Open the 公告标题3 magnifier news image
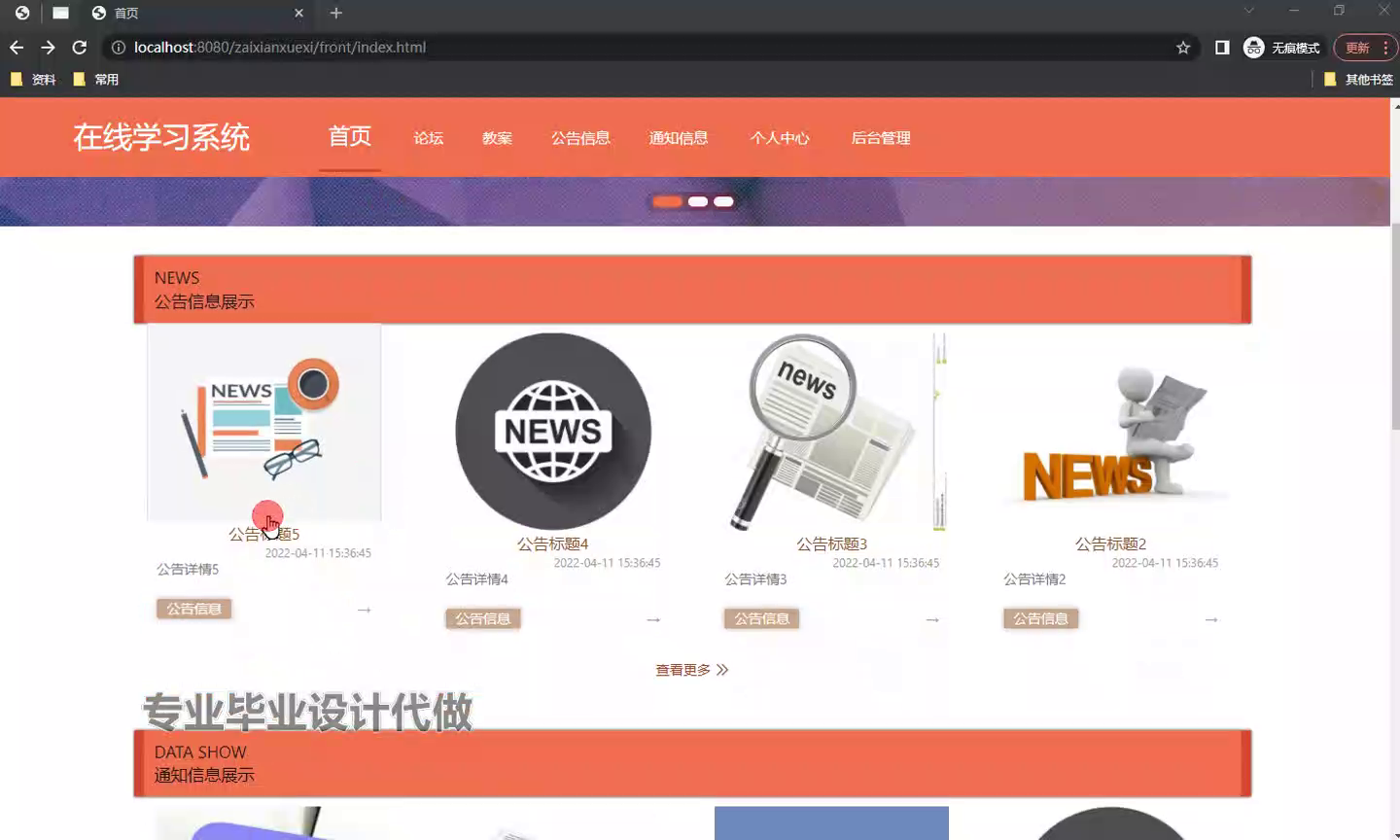Image resolution: width=1400 pixels, height=840 pixels. click(831, 432)
